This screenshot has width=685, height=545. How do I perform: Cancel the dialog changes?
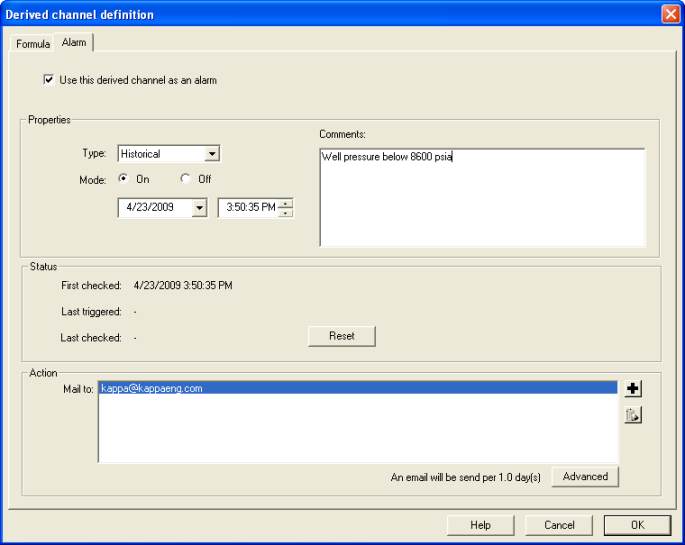pos(559,525)
